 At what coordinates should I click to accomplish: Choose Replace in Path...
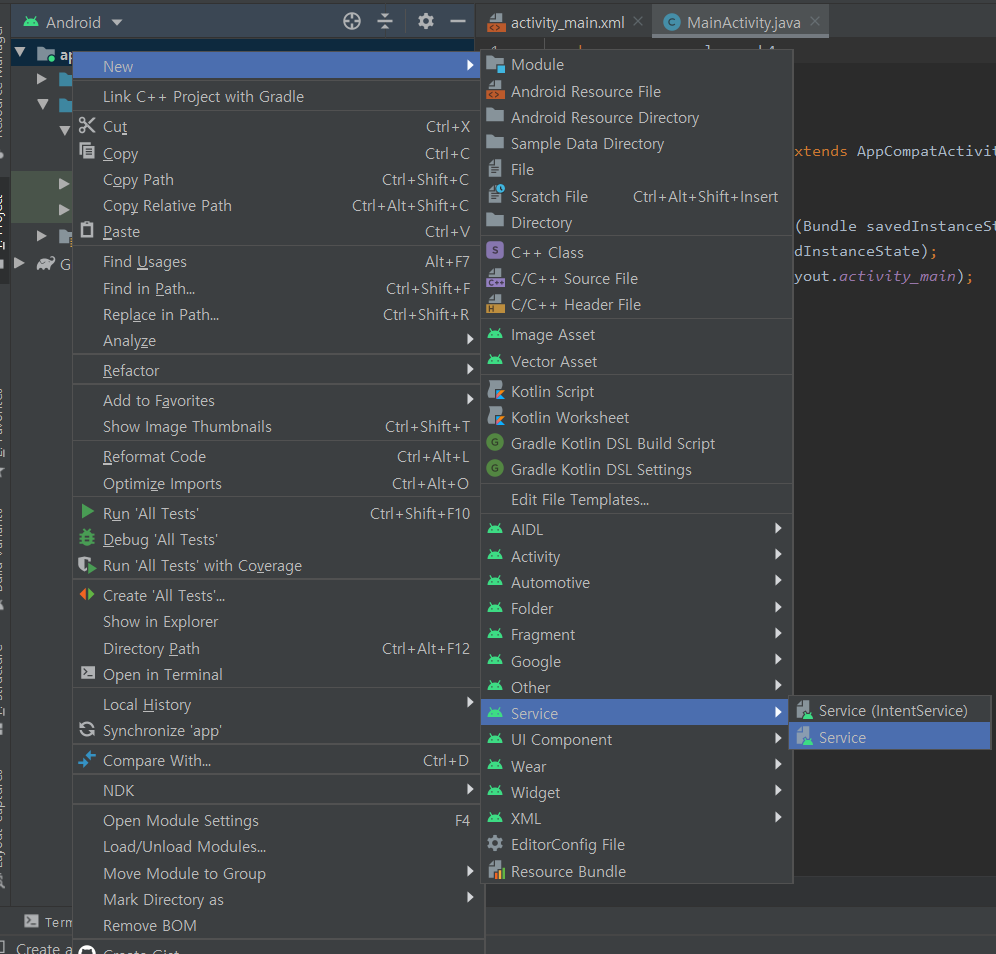tap(276, 314)
